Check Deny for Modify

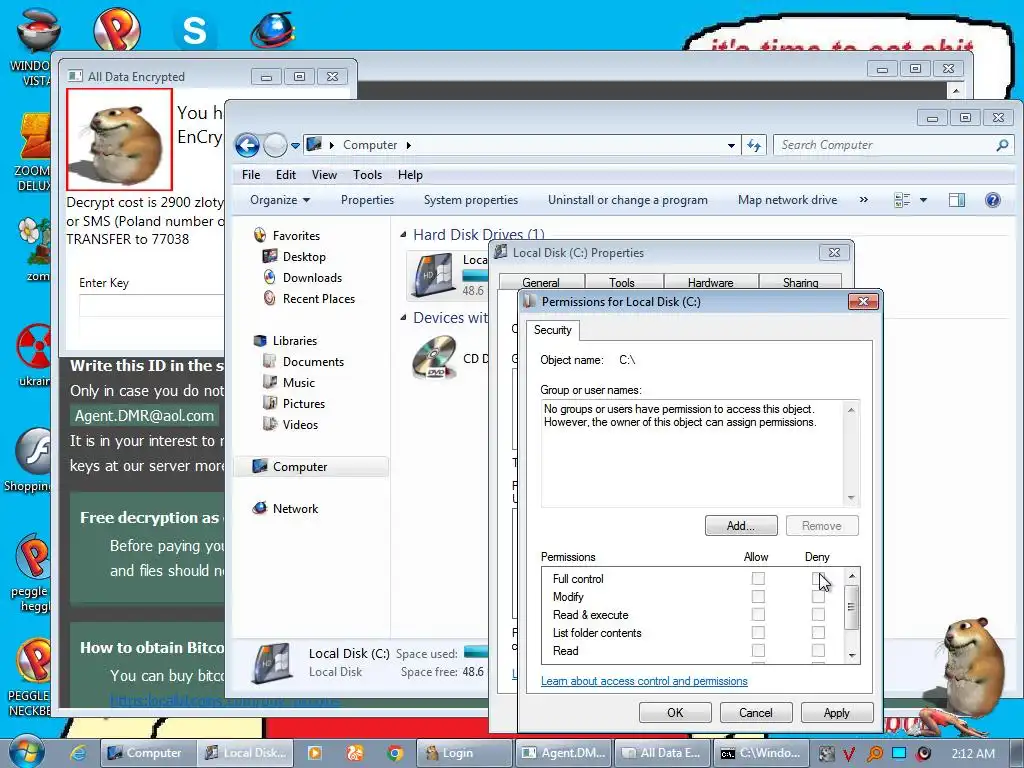[818, 596]
